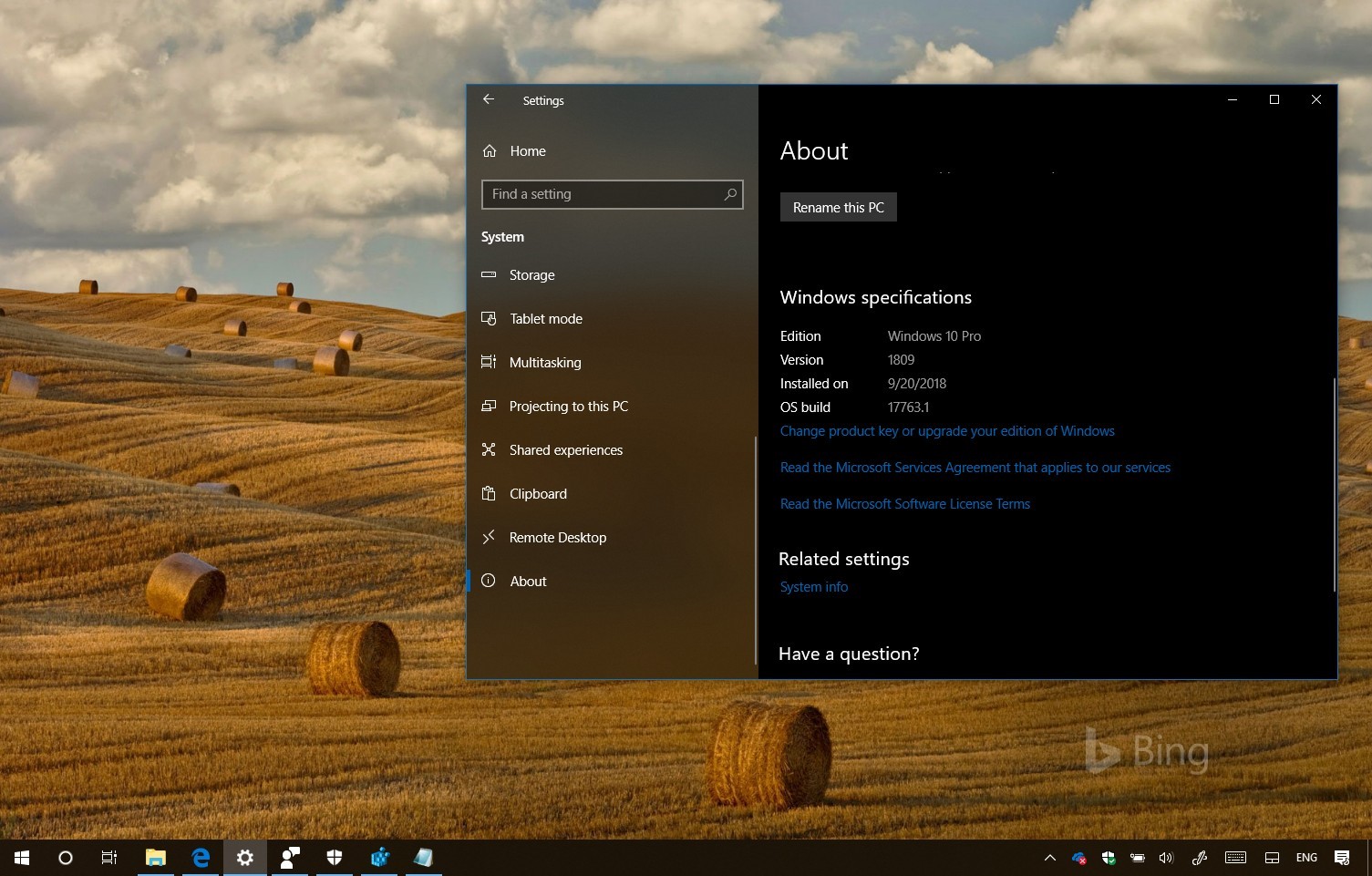
Task: Open Storage settings from the sidebar
Action: click(x=531, y=274)
